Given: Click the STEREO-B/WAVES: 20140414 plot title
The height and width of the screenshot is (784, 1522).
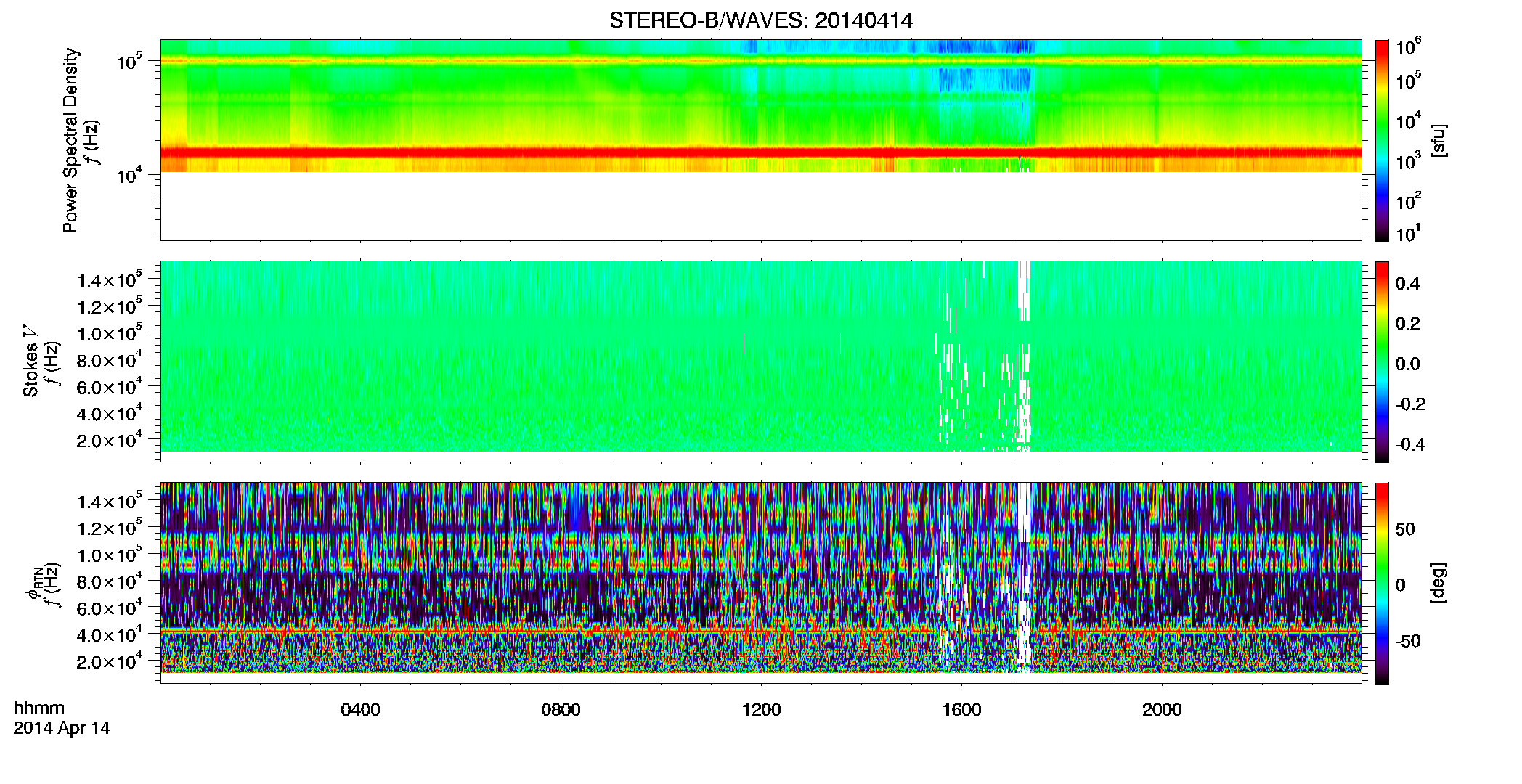Looking at the screenshot, I should 760,20.
